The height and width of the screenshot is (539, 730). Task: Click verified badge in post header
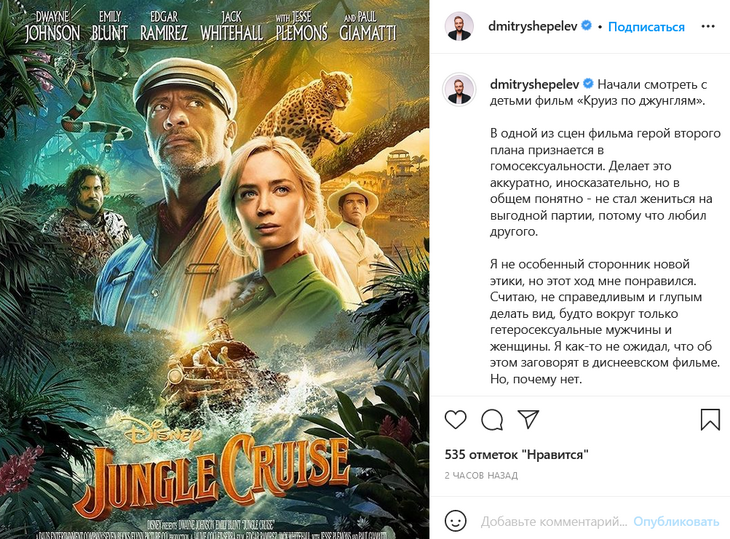(587, 26)
